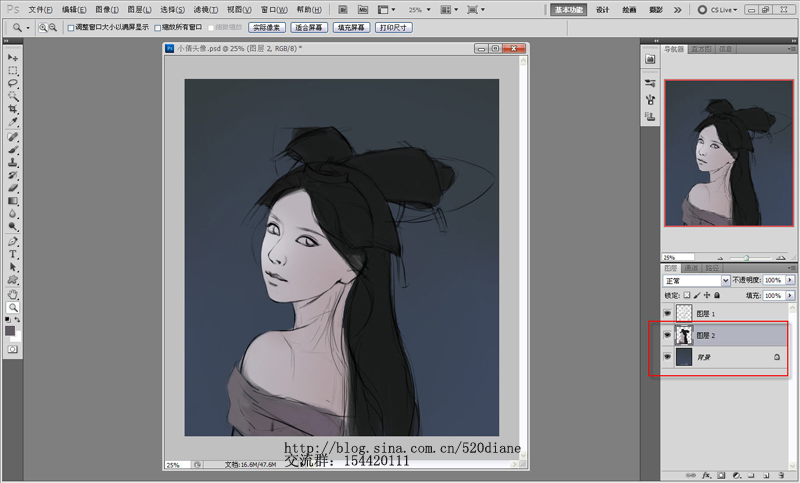Click the 适合屏幕 button
Viewport: 800px width, 483px height.
[x=310, y=28]
